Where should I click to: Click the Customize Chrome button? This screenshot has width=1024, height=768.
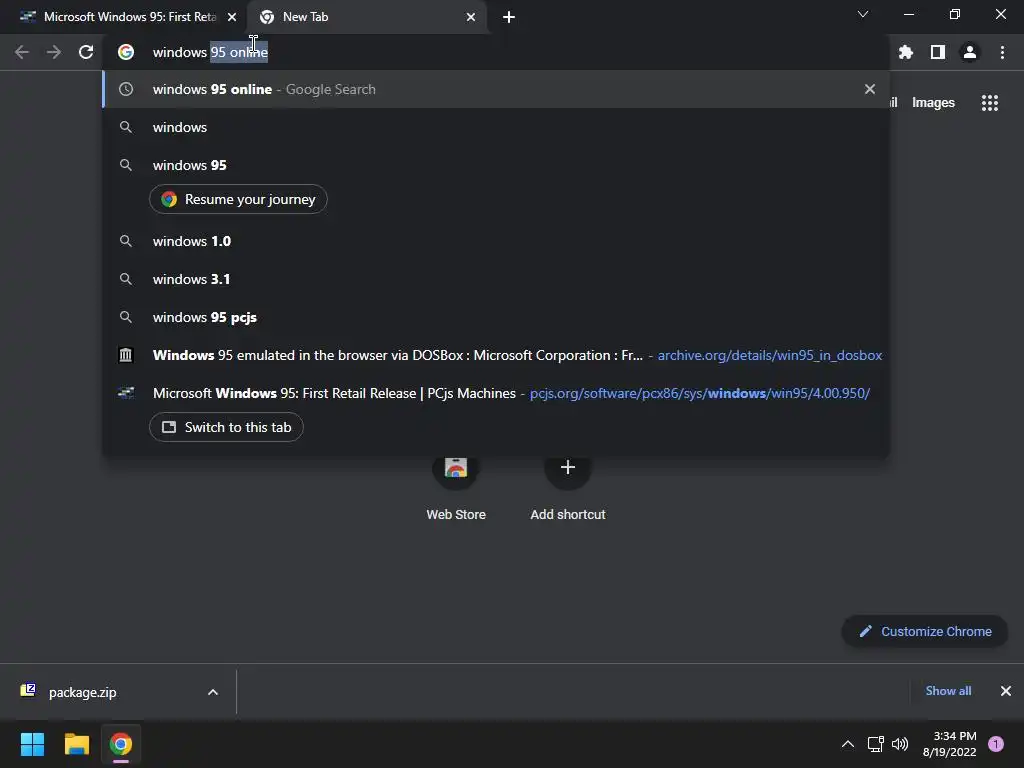925,632
